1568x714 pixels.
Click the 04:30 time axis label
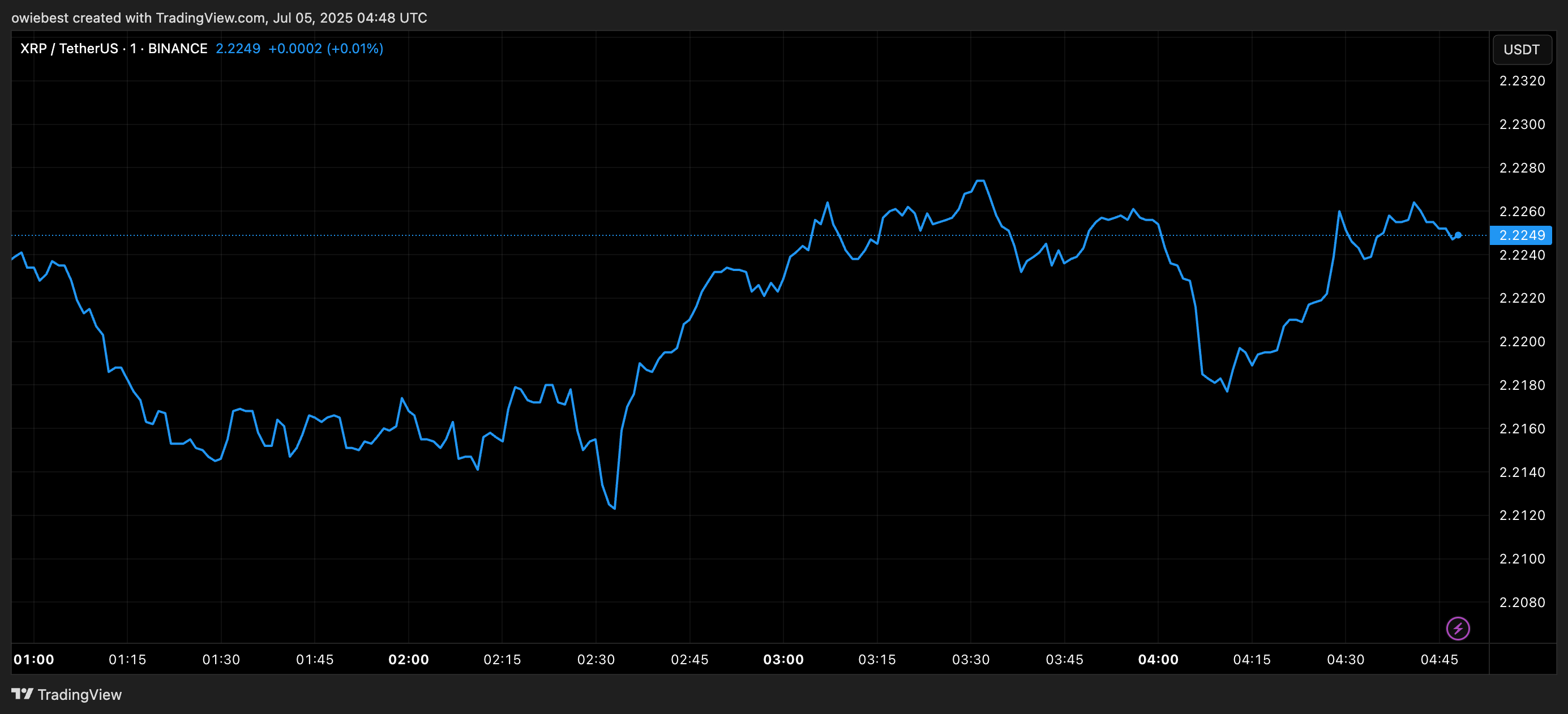tap(1346, 659)
